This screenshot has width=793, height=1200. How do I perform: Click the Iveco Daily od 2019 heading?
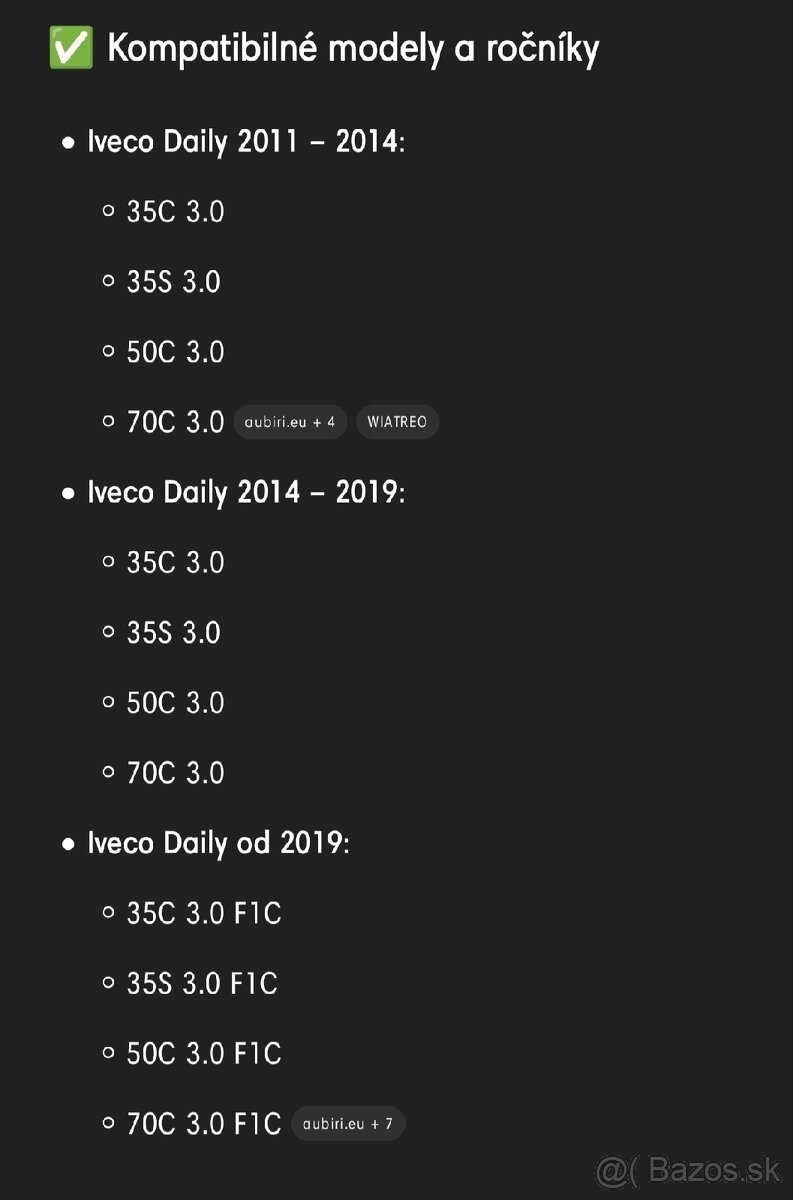(217, 843)
